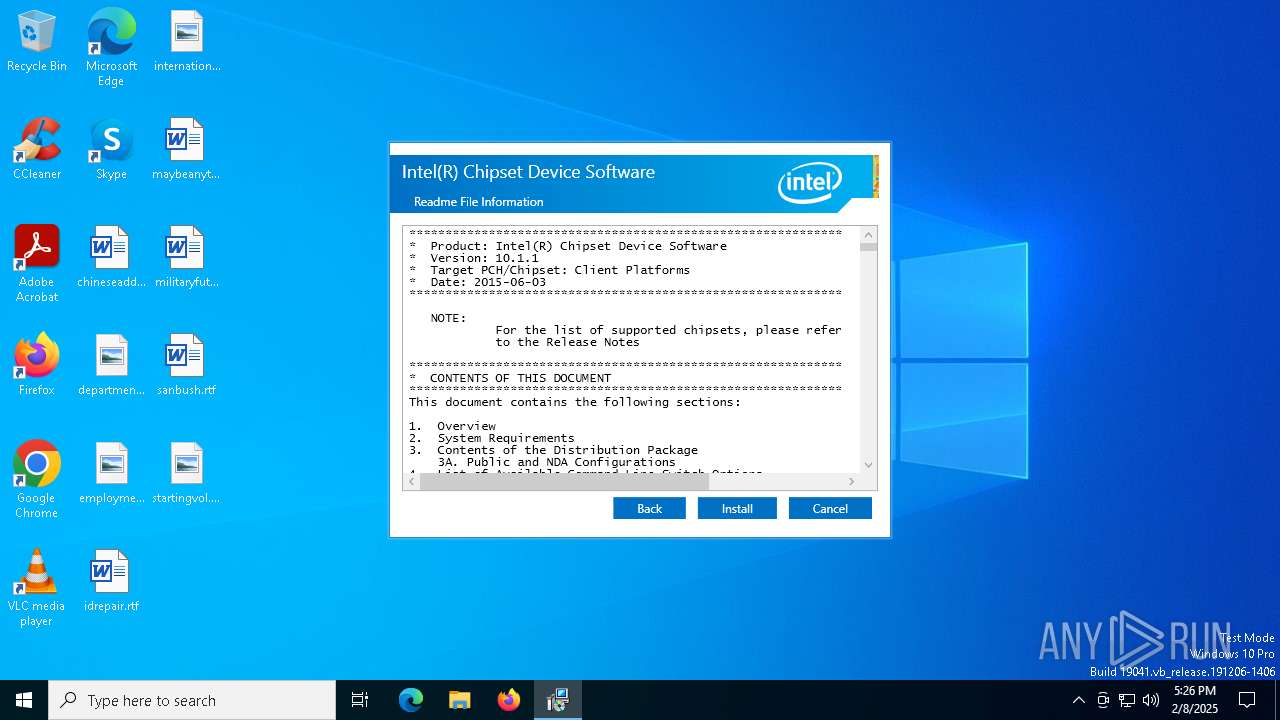Open network status tray icon
This screenshot has height=720, width=1280.
(1127, 700)
